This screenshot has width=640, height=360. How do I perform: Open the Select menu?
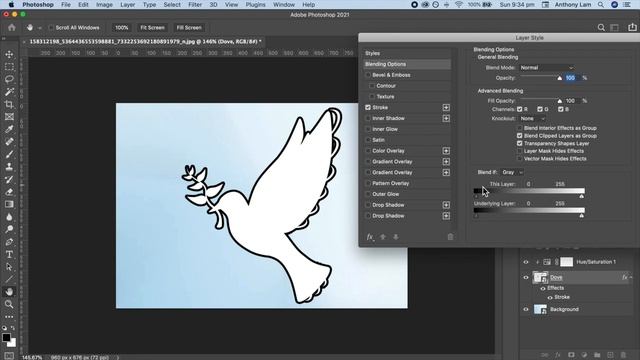(x=172, y=4)
